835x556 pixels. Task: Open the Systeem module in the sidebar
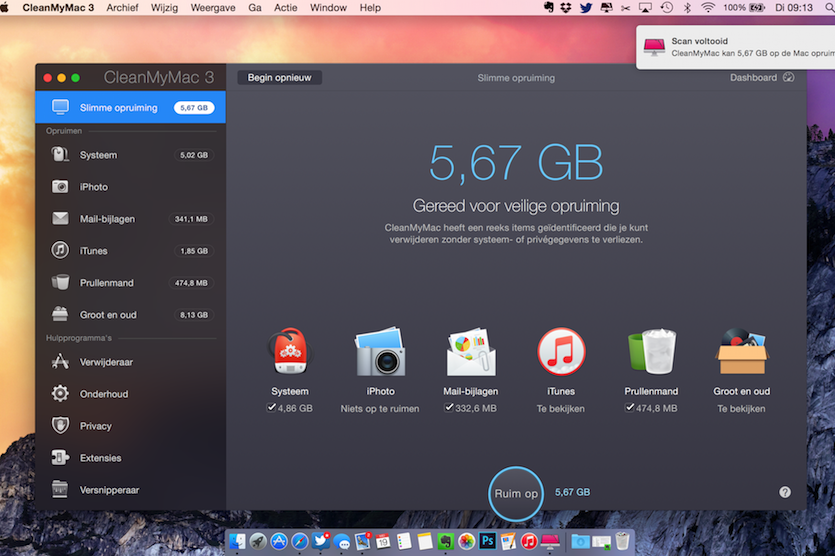point(130,155)
